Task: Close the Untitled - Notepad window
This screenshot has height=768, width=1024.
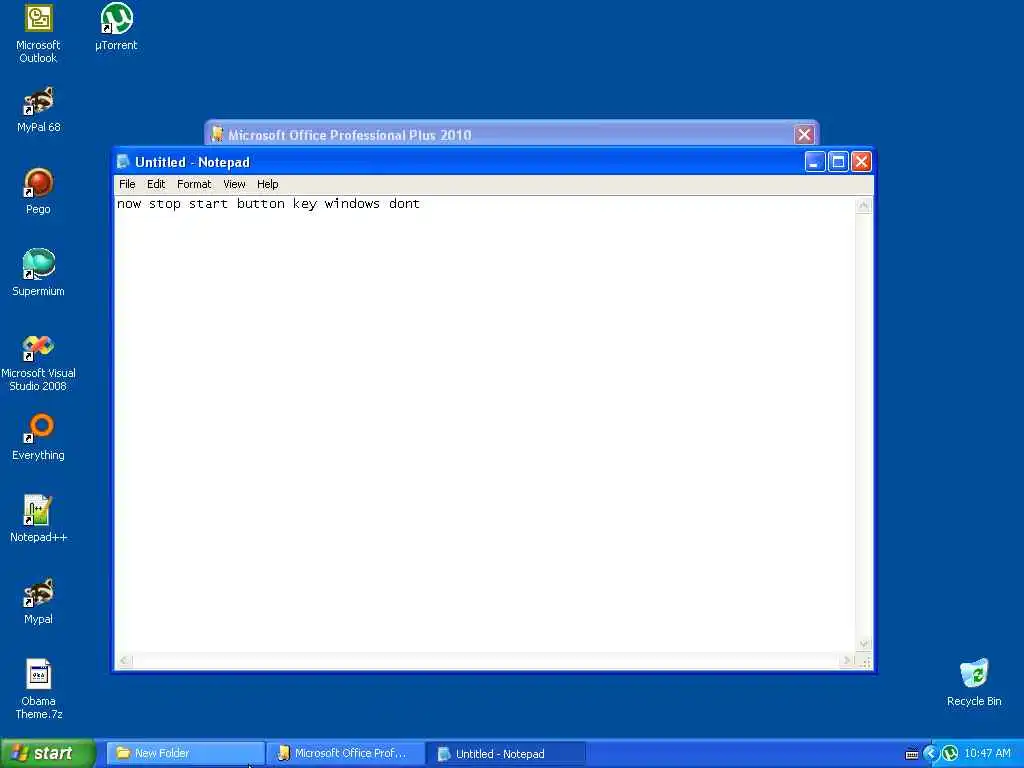Action: tap(861, 161)
